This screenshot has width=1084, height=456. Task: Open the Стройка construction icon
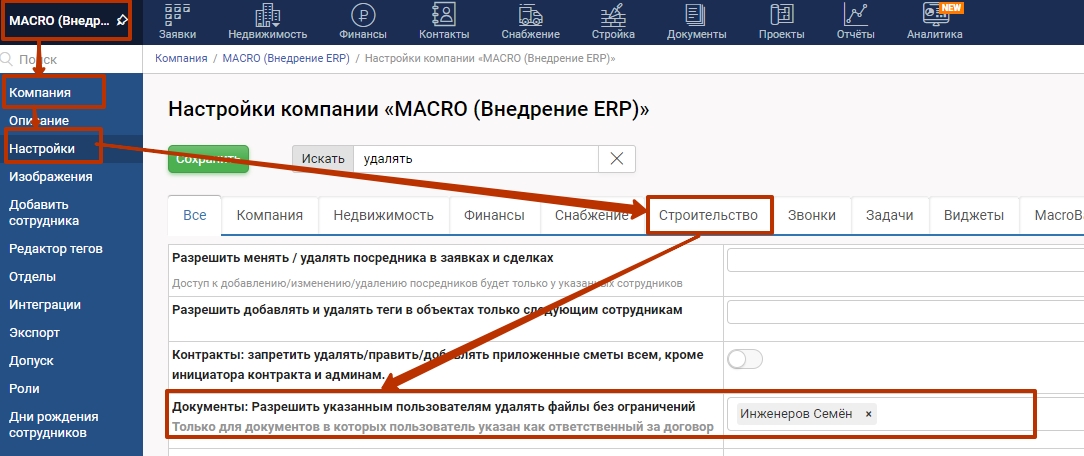coord(613,15)
